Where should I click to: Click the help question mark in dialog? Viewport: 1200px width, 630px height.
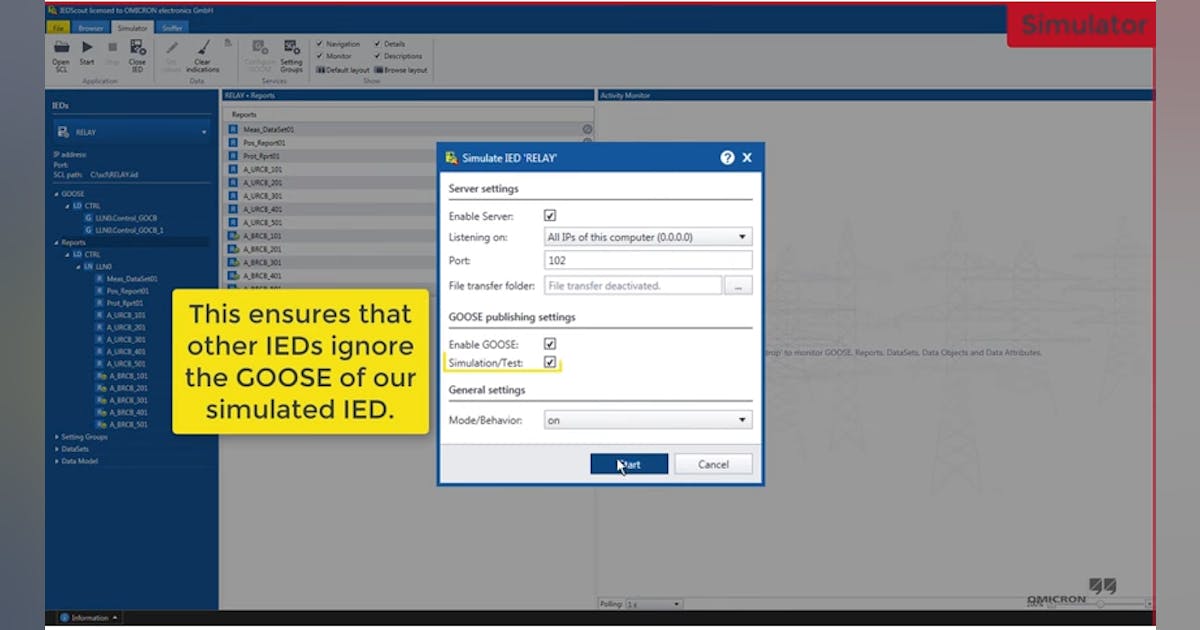point(727,158)
